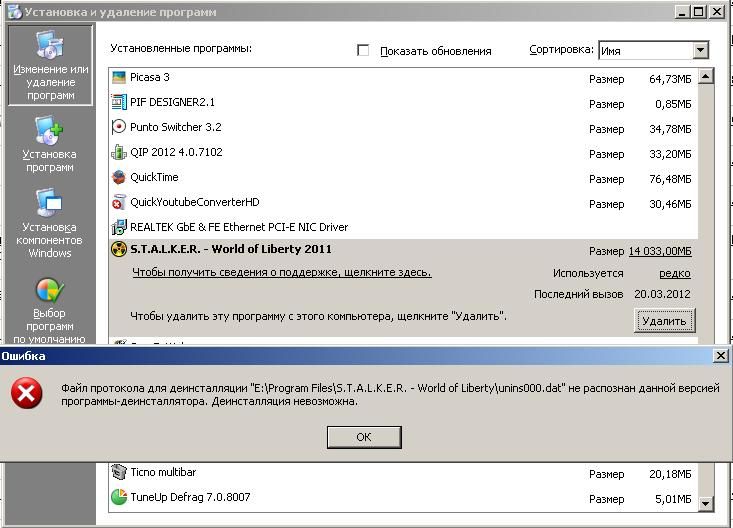Open 'Установка программ' sidebar section
The image size is (733, 528).
50,144
